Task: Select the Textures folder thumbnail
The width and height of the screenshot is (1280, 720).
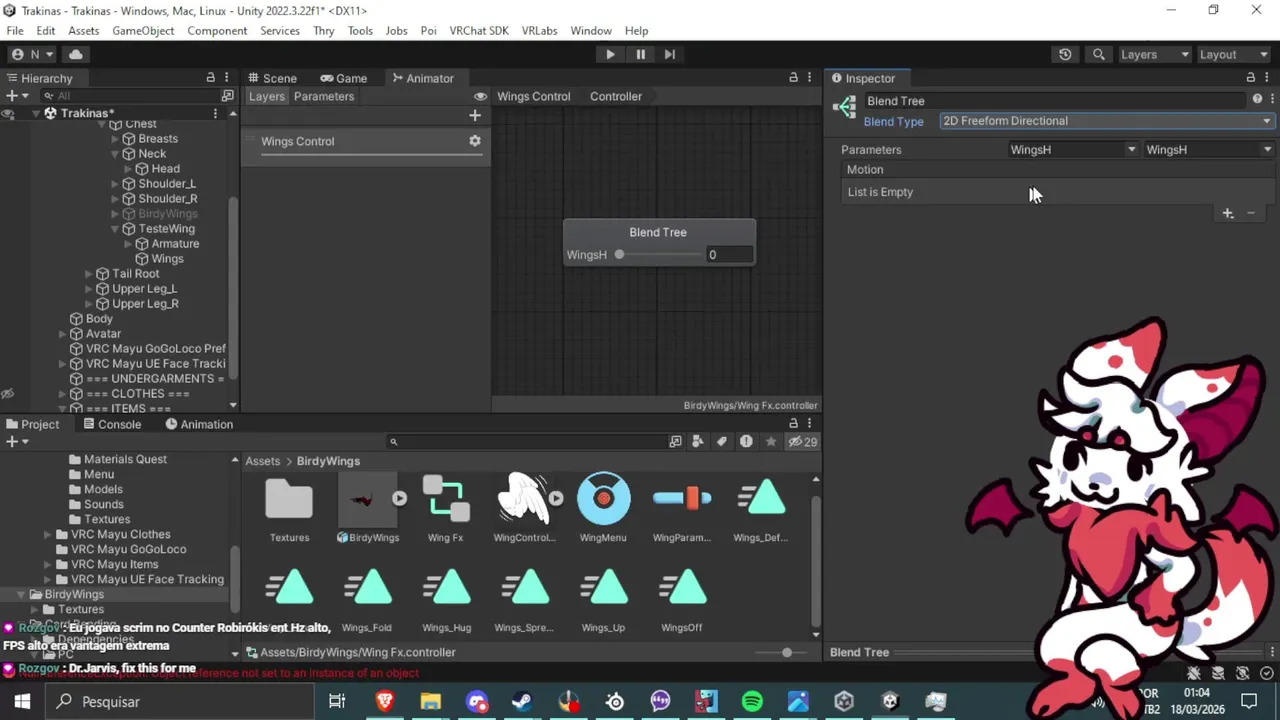Action: pyautogui.click(x=289, y=500)
